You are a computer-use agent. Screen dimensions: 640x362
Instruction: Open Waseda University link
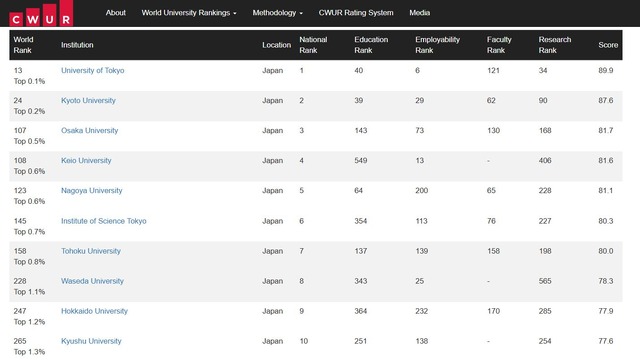(92, 281)
